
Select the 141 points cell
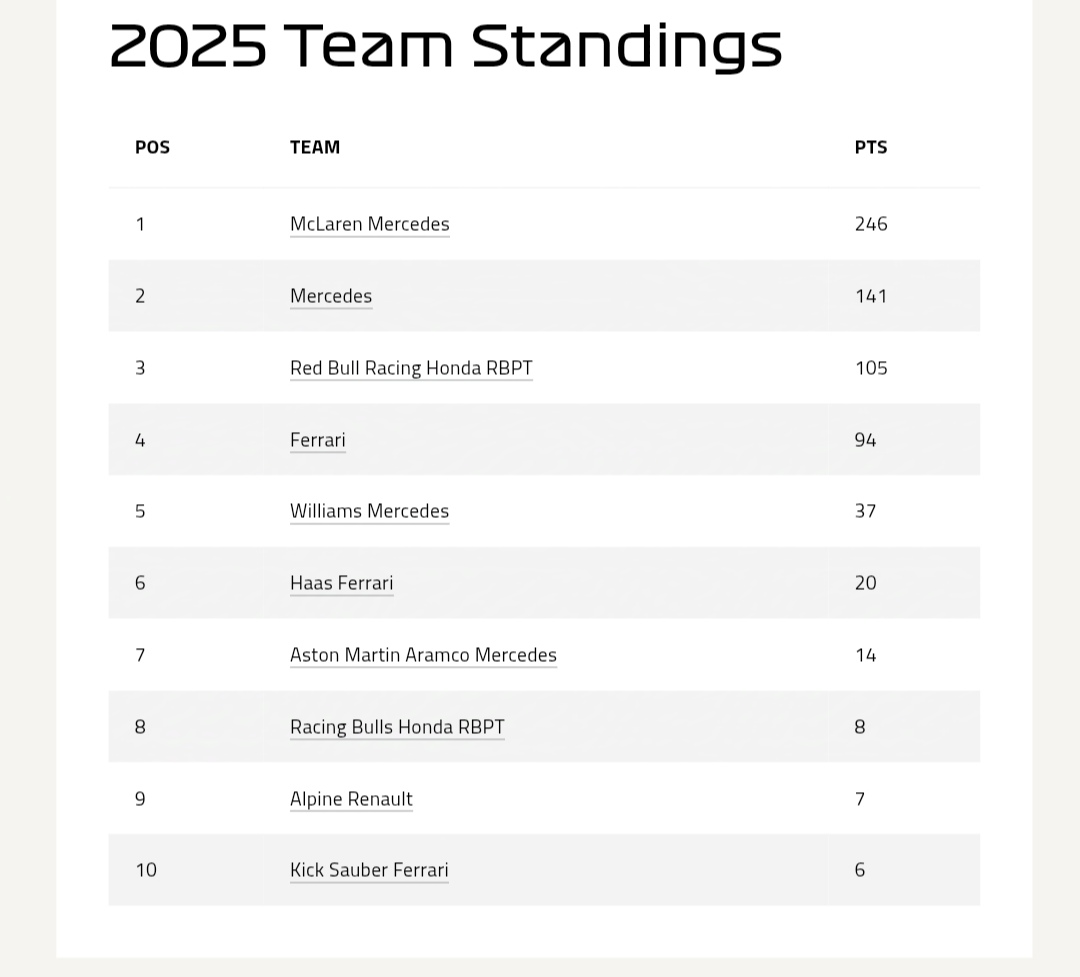point(871,296)
